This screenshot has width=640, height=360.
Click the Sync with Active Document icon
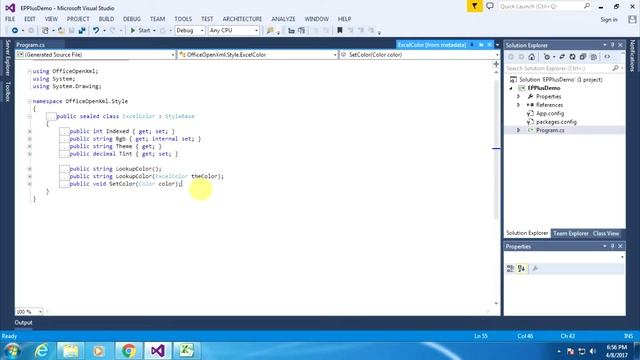562,57
